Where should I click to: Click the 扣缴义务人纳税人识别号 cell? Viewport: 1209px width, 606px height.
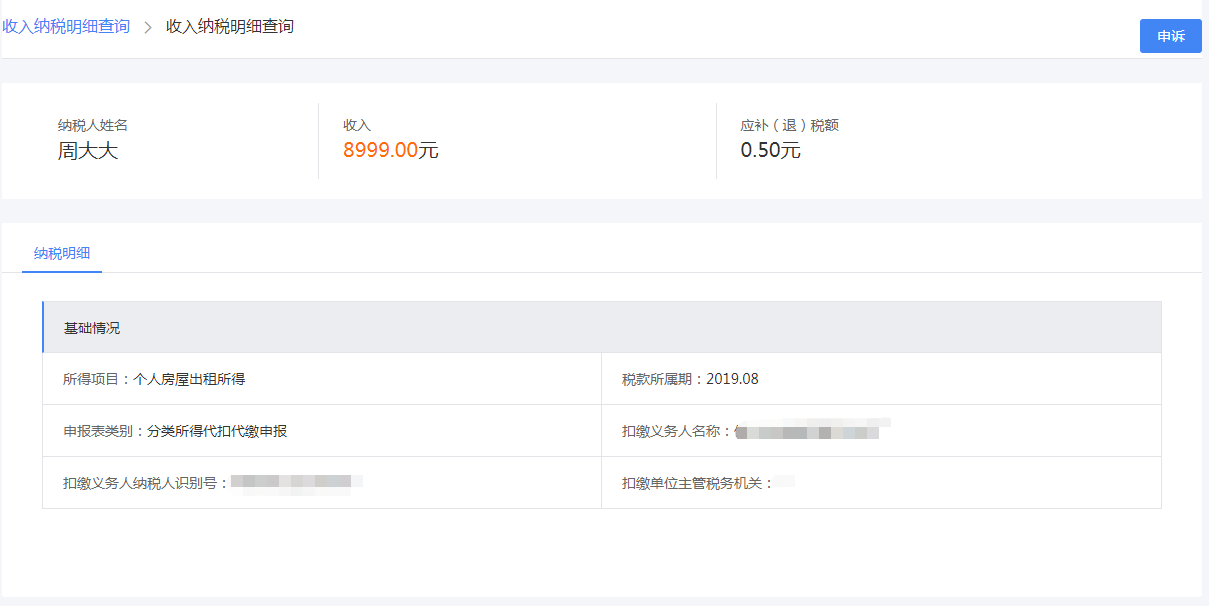[322, 483]
